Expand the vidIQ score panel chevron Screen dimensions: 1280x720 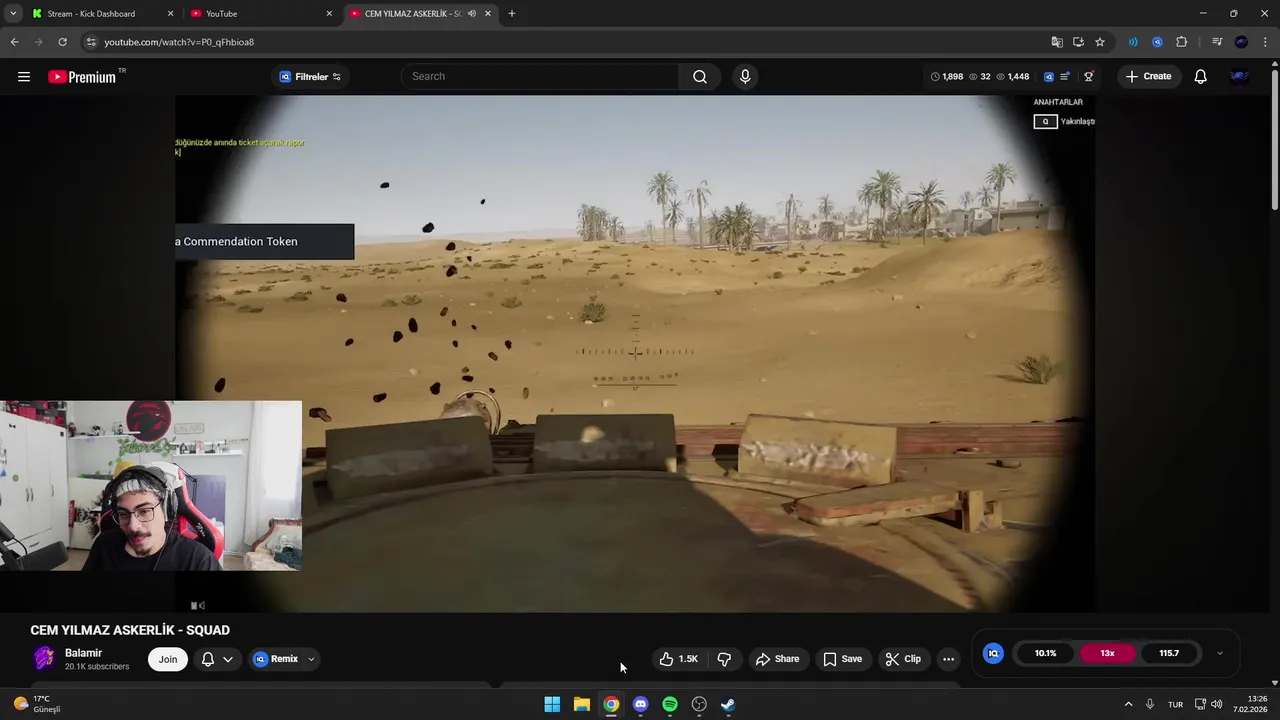[1219, 653]
